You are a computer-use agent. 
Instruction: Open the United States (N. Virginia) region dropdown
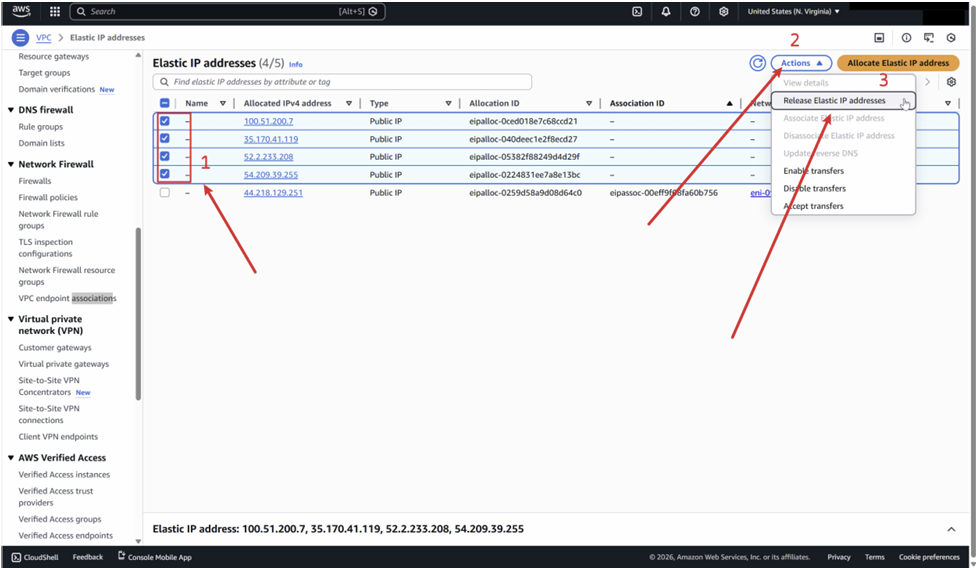(794, 12)
